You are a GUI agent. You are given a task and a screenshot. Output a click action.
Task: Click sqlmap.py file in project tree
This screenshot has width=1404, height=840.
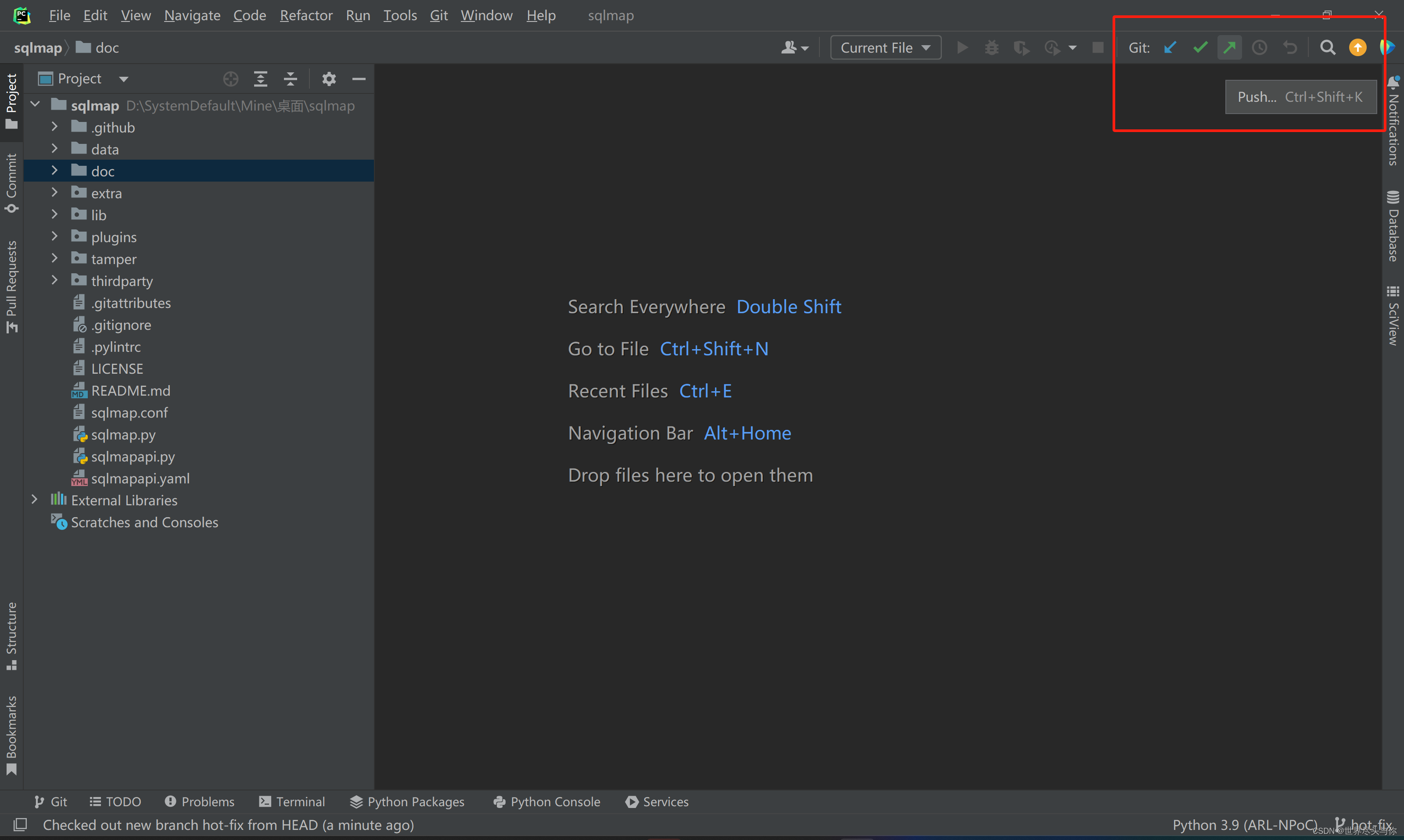[123, 434]
